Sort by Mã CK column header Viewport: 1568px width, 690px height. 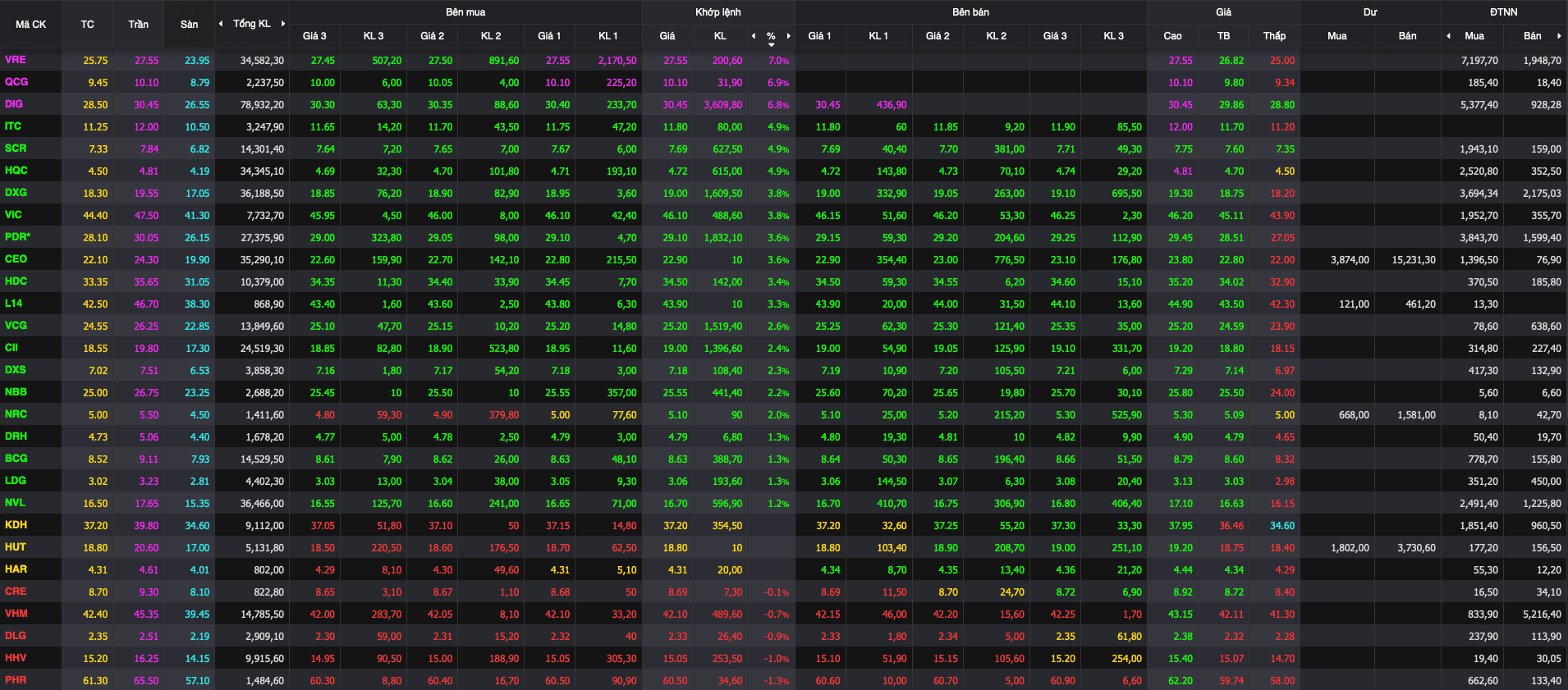[30, 24]
